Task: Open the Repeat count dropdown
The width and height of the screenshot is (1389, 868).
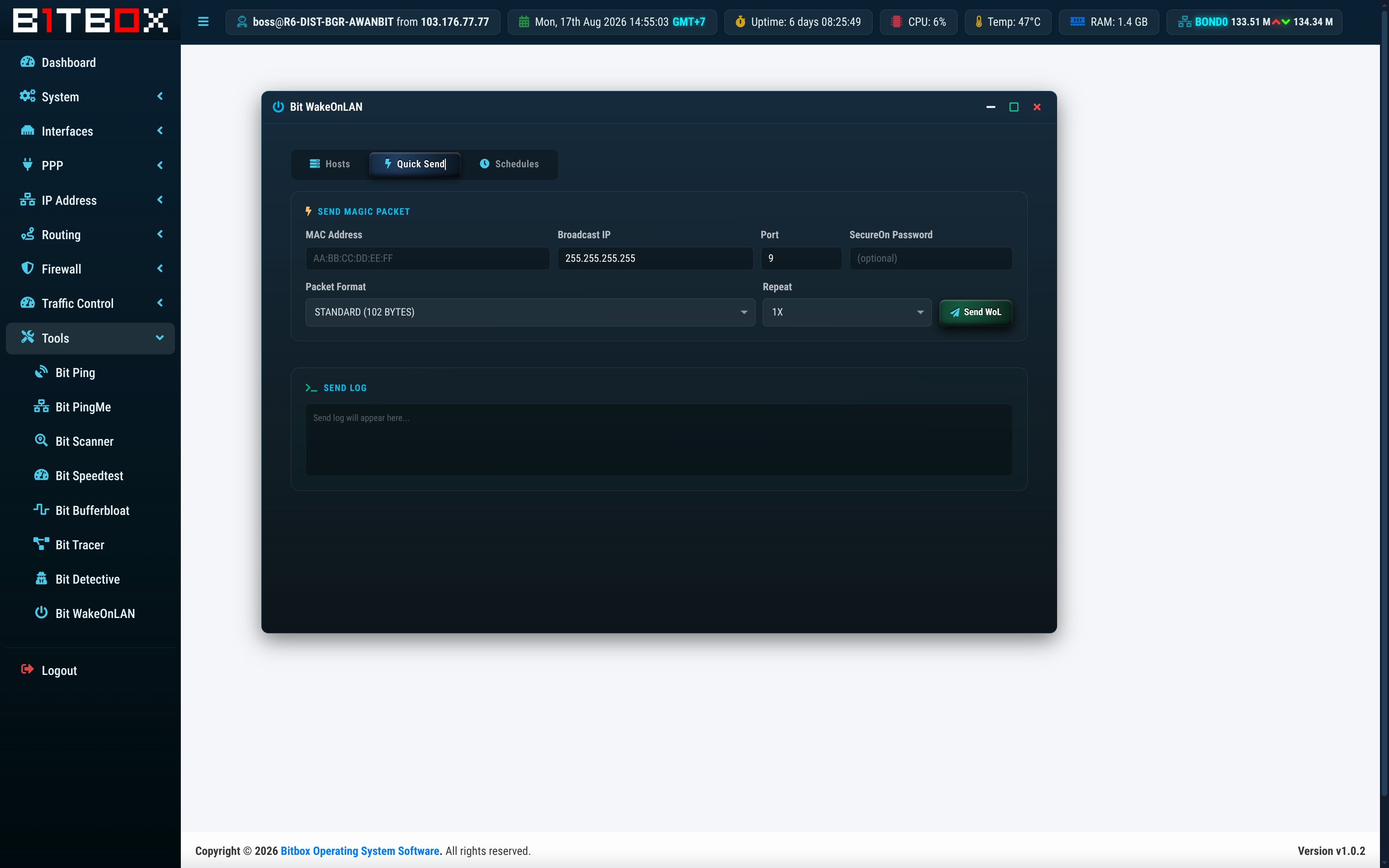Action: (x=846, y=312)
